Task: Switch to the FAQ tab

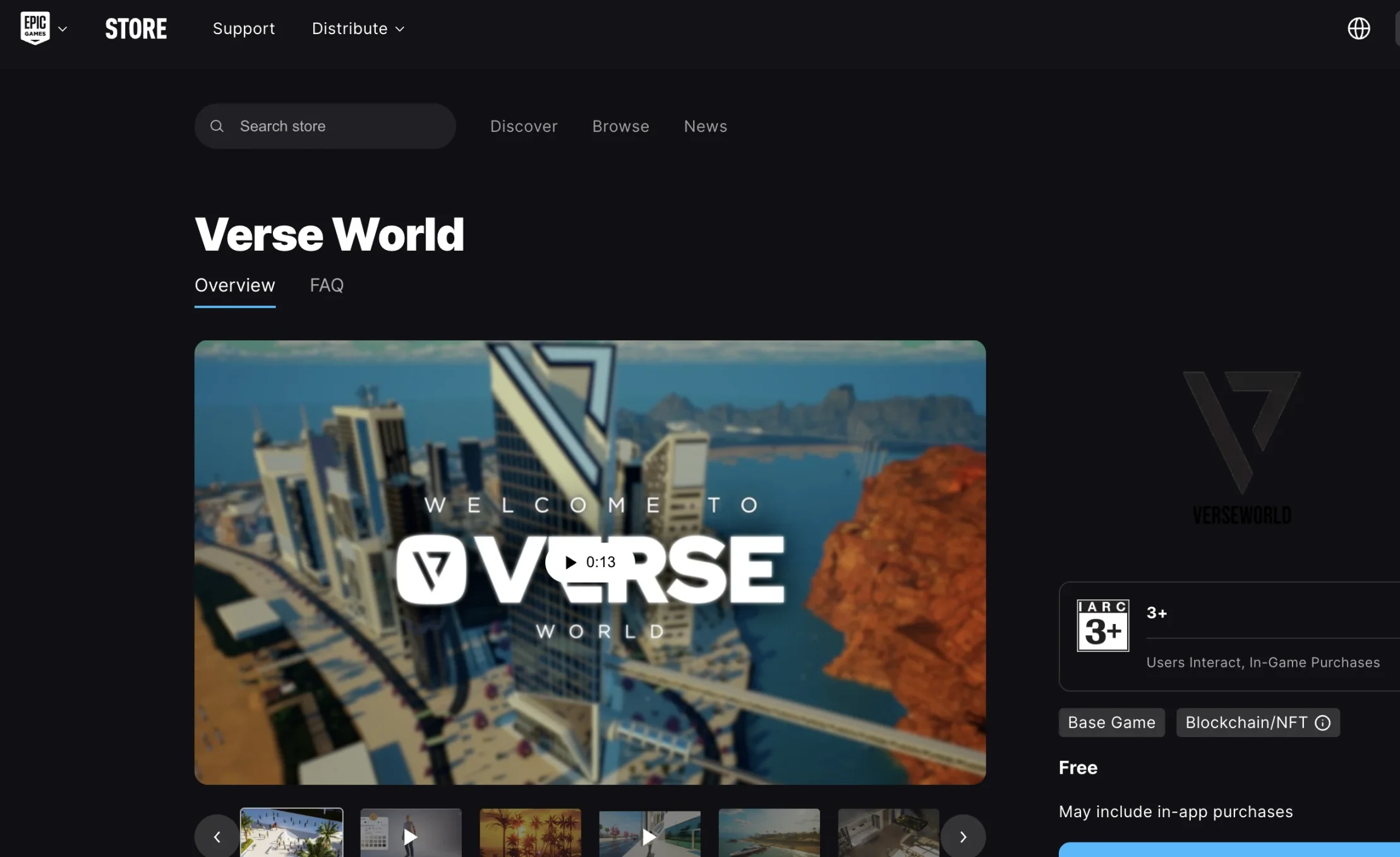Action: point(327,285)
